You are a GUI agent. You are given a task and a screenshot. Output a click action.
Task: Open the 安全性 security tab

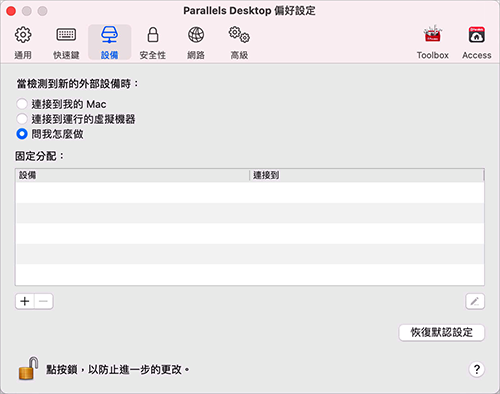pyautogui.click(x=153, y=43)
